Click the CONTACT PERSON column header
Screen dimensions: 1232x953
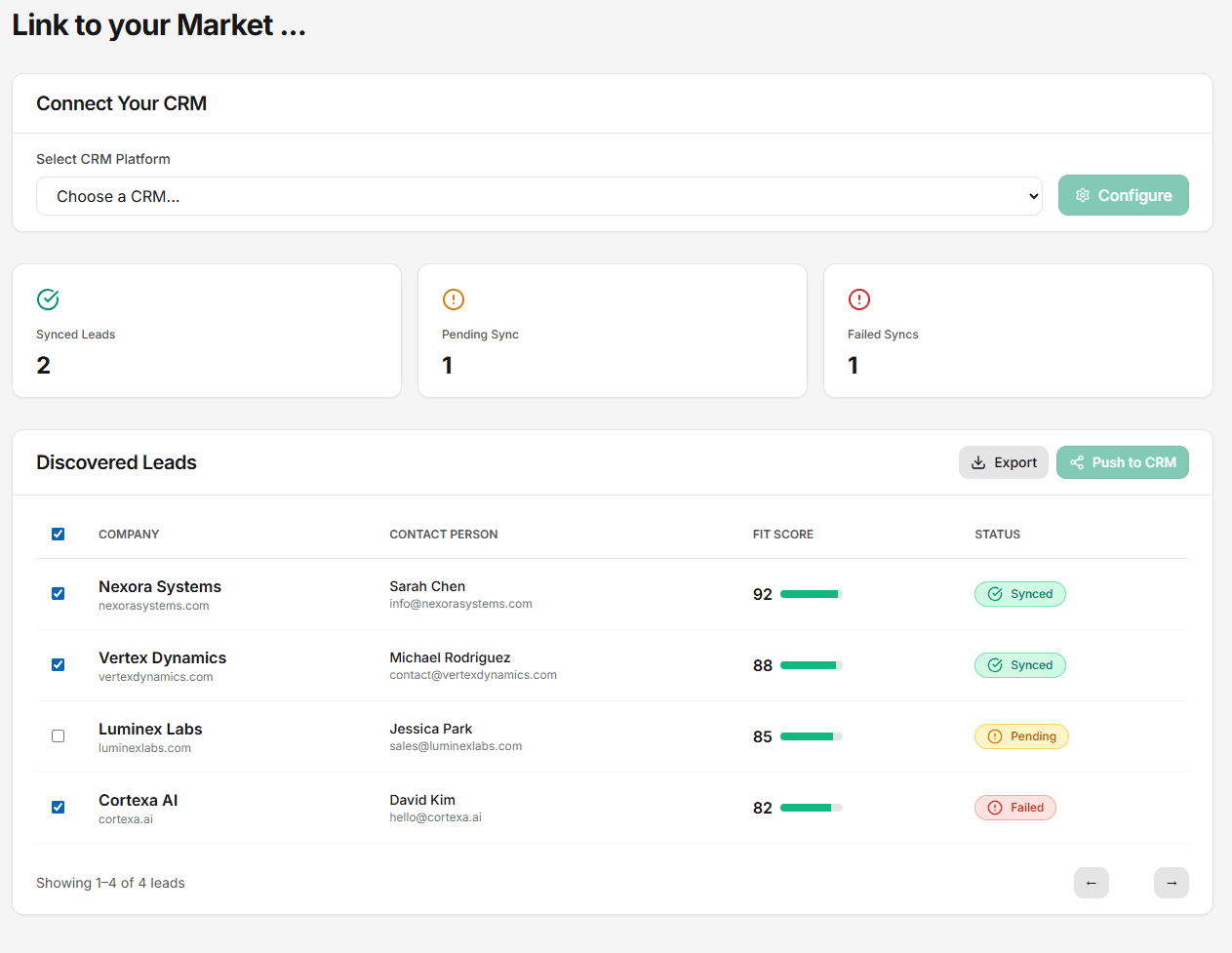pos(444,535)
